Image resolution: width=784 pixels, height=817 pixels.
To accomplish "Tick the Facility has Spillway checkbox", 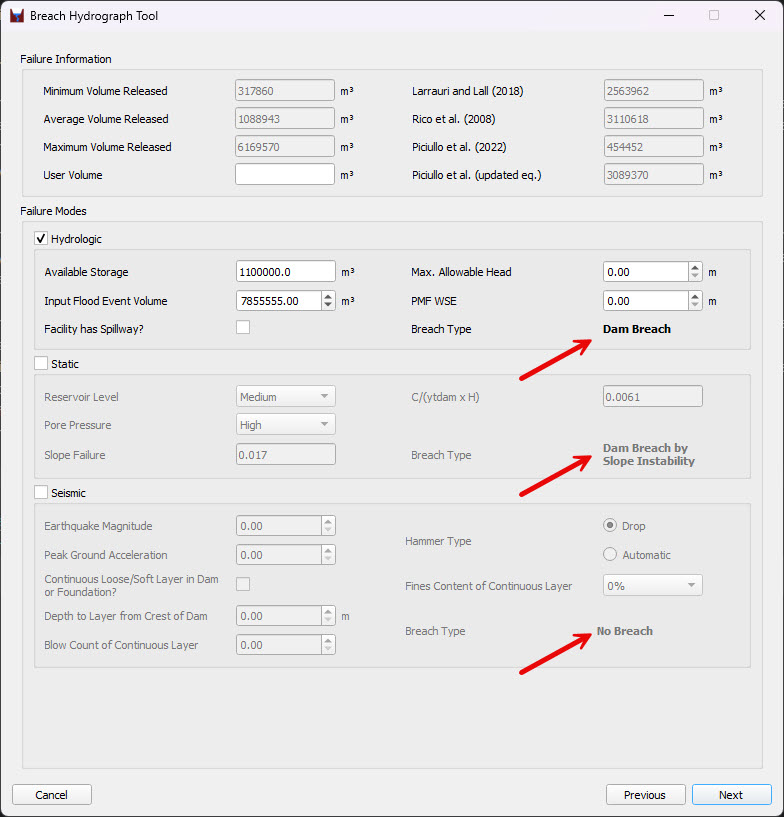I will click(243, 327).
